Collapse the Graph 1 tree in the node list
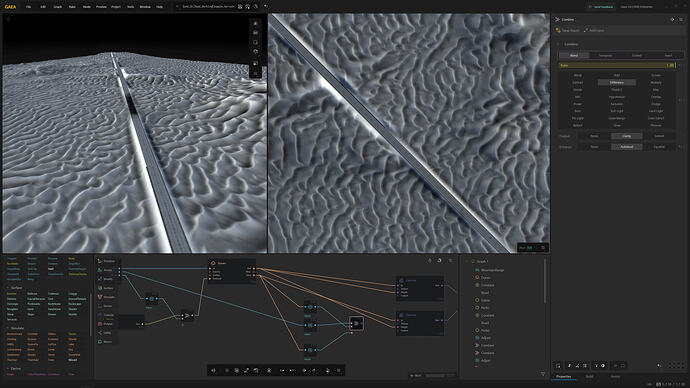 467,261
